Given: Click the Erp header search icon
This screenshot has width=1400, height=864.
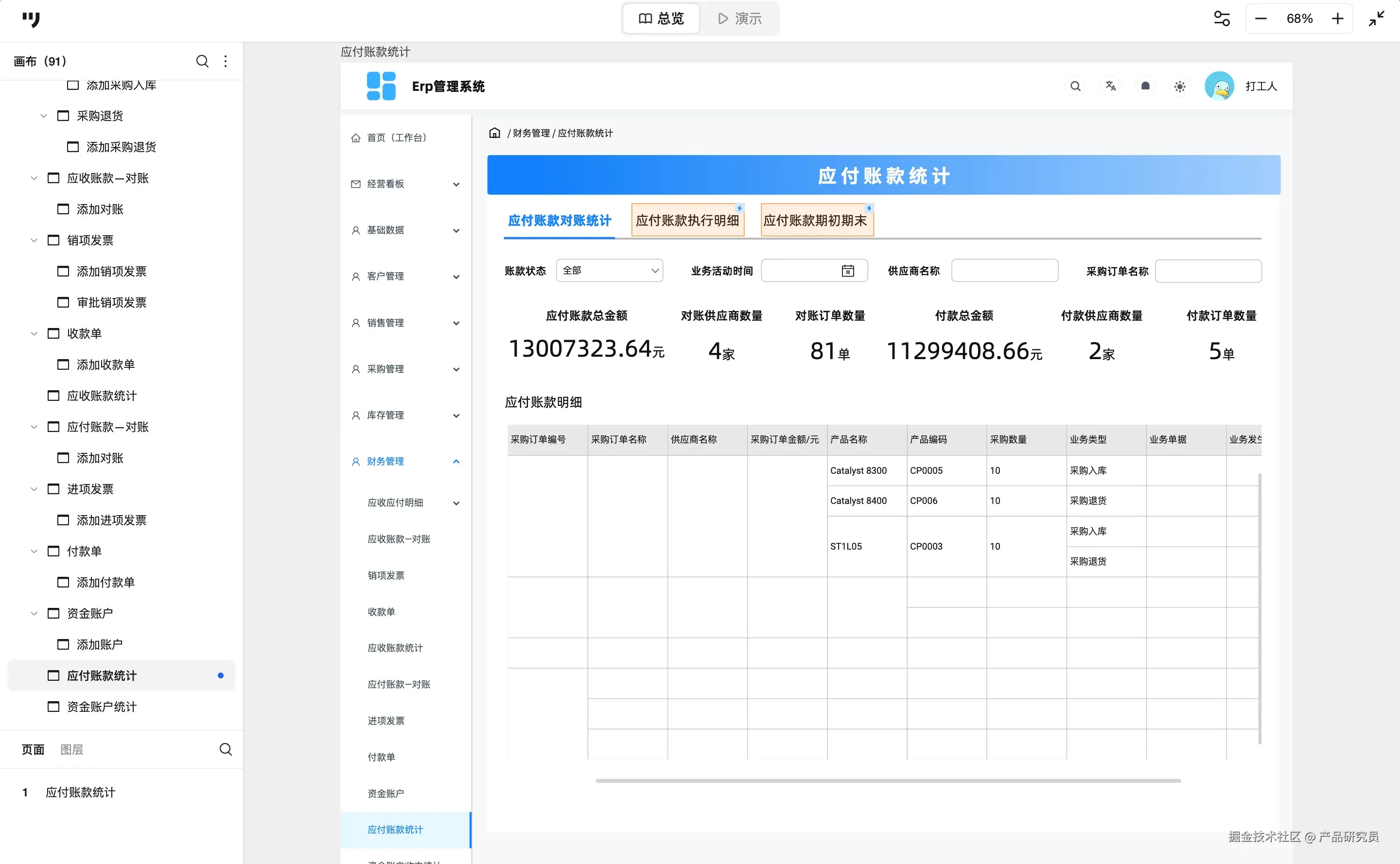Looking at the screenshot, I should coord(1075,86).
